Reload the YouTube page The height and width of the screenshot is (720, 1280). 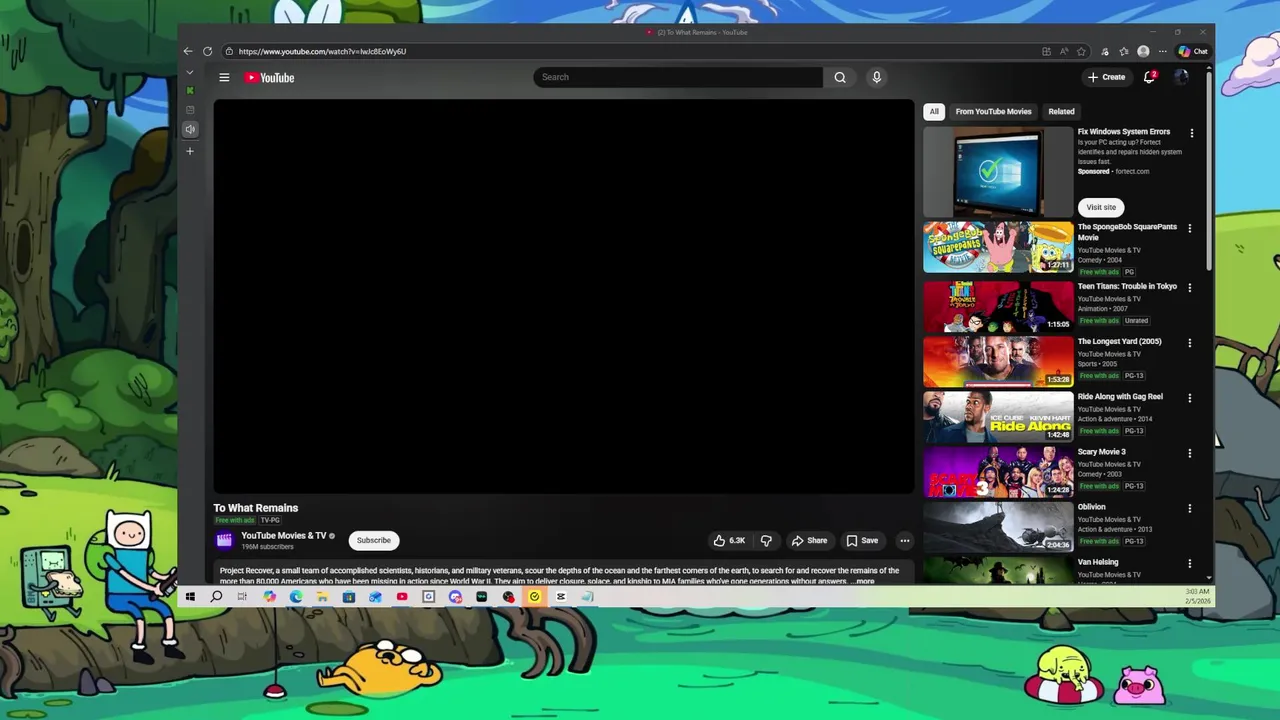(207, 51)
